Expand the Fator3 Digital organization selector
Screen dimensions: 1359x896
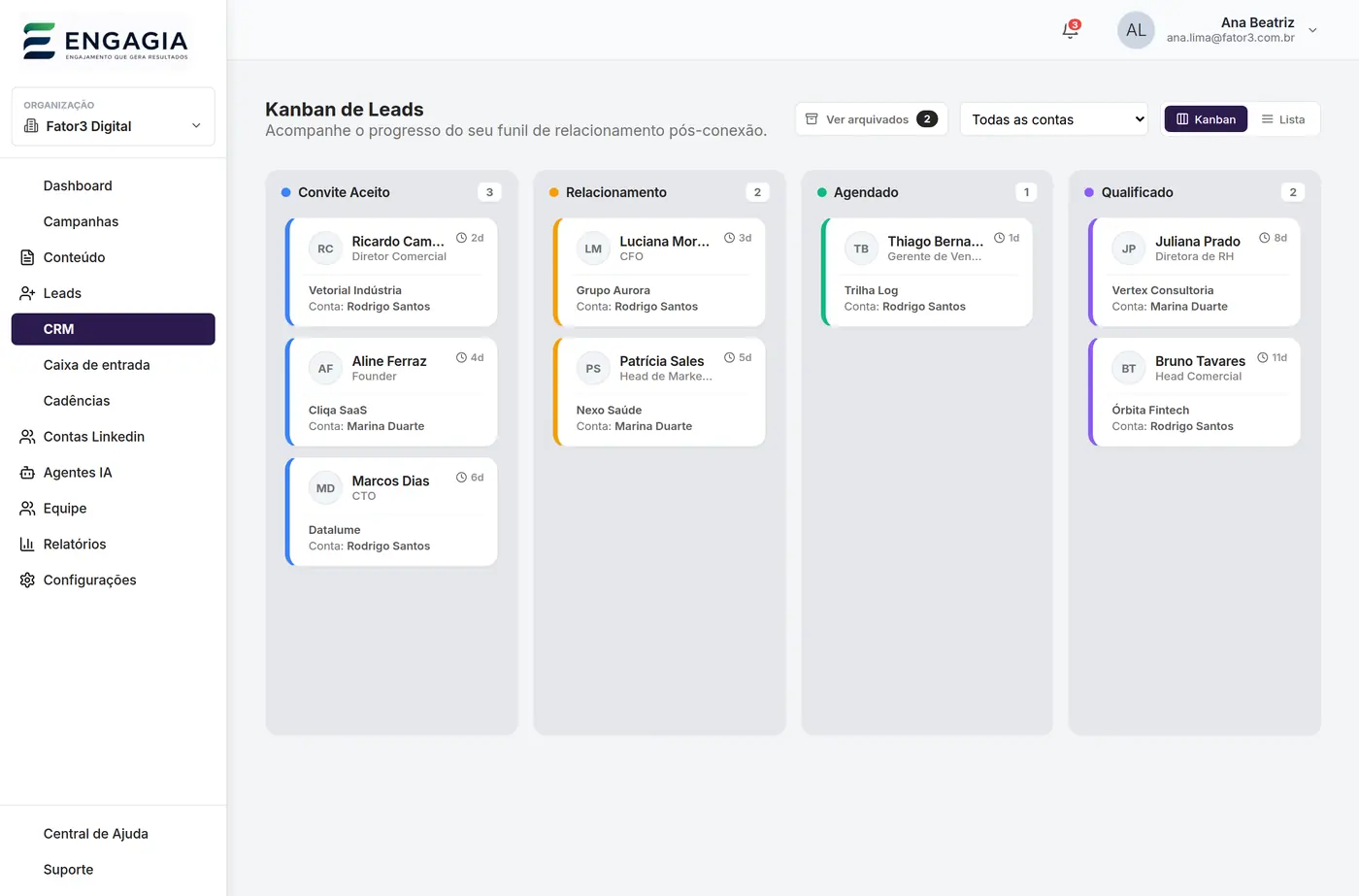(113, 116)
